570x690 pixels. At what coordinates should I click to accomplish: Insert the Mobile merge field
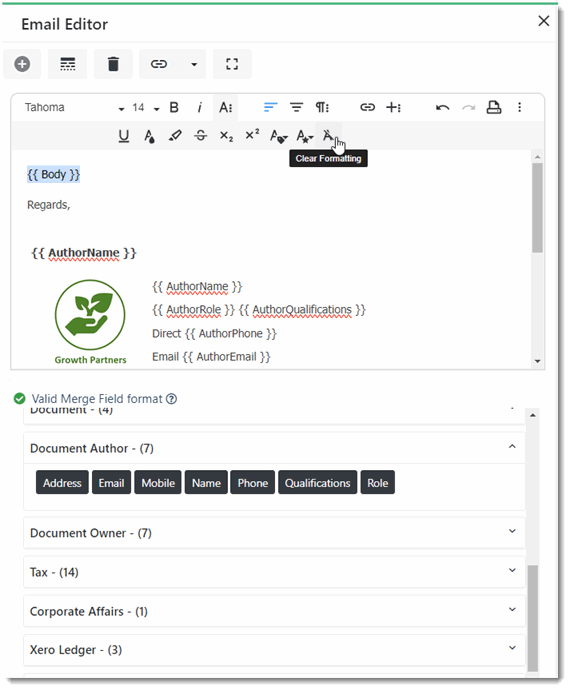point(158,483)
